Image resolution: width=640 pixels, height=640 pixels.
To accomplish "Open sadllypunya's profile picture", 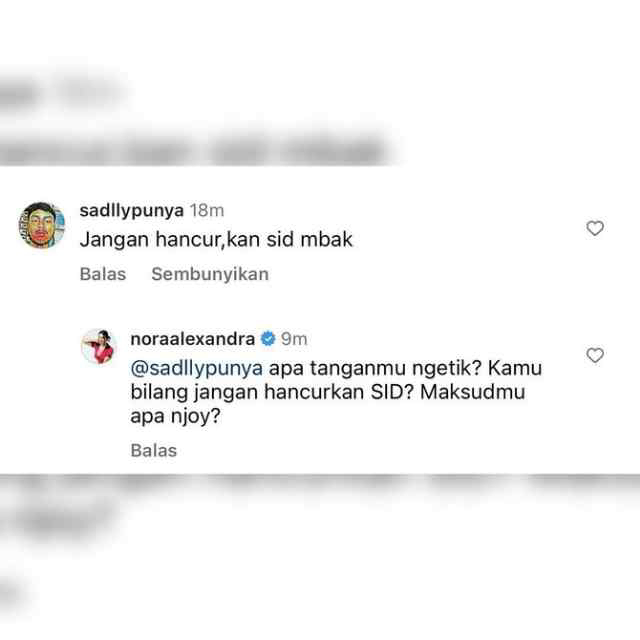I will pos(42,225).
